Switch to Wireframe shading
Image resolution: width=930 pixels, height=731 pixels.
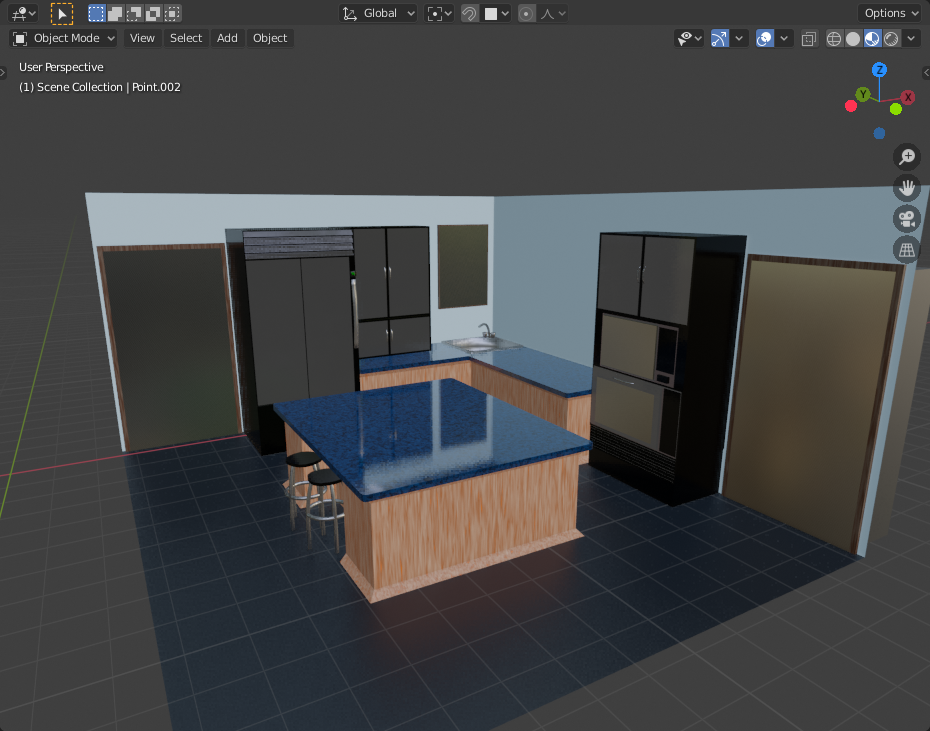(834, 39)
